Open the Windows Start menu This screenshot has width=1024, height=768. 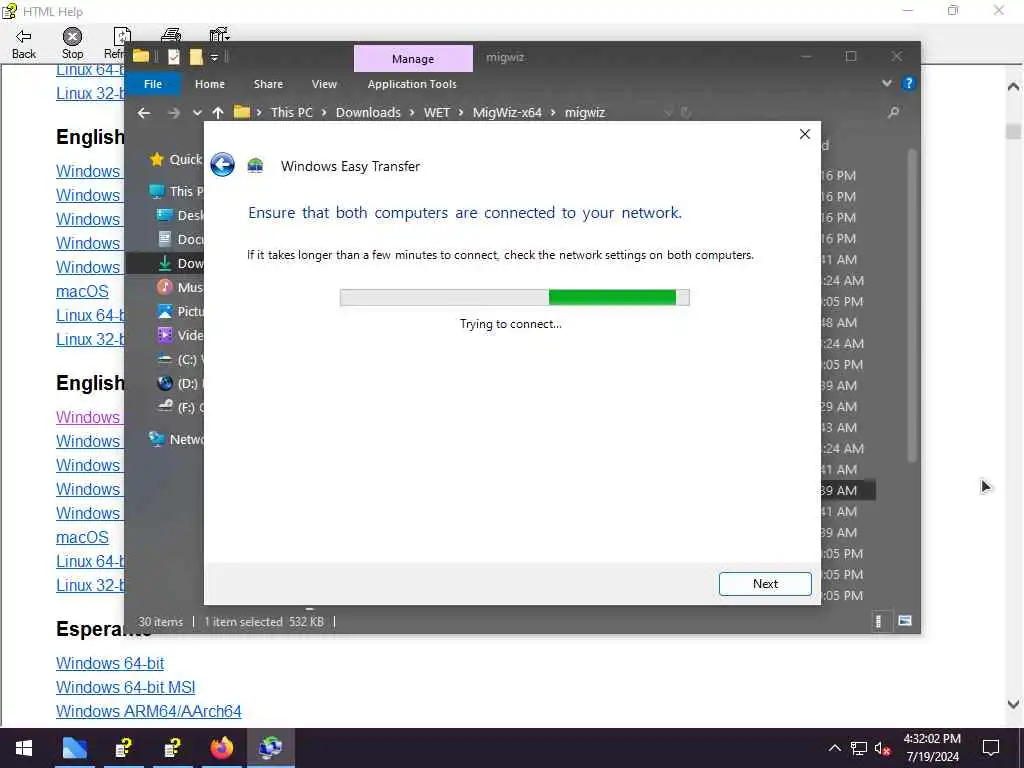(x=24, y=748)
